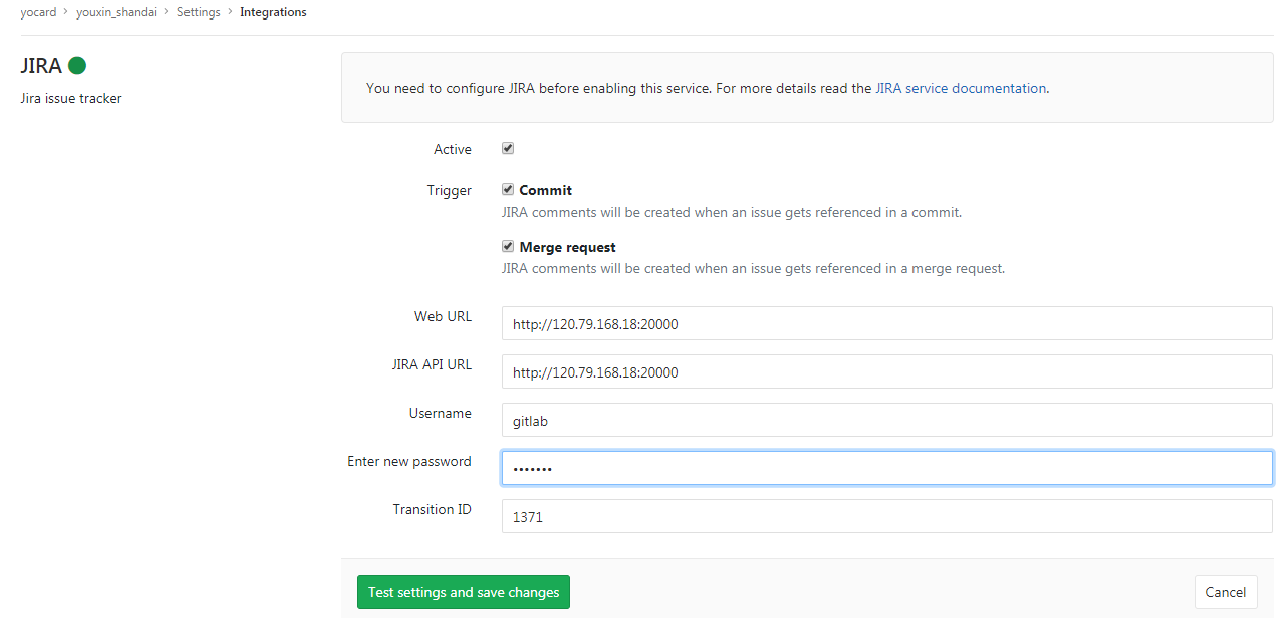Image resolution: width=1281 pixels, height=618 pixels.
Task: Click the Transition ID field showing 1371
Action: tap(886, 516)
